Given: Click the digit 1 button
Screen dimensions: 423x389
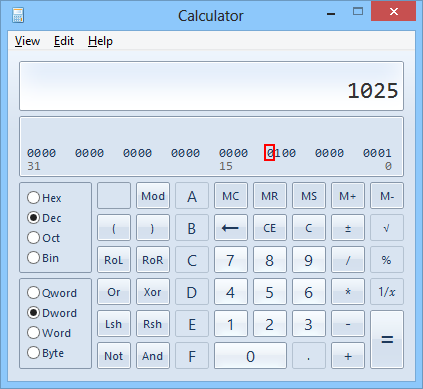Looking at the screenshot, I should pos(231,324).
